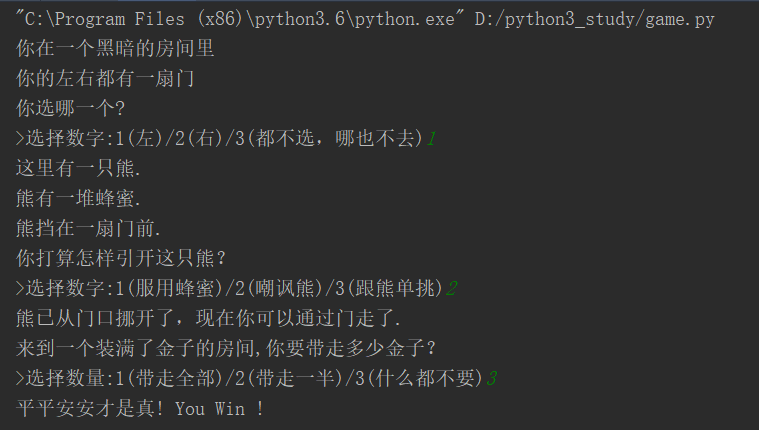This screenshot has width=759, height=430.
Task: Click the game.py file path text
Action: (x=595, y=19)
